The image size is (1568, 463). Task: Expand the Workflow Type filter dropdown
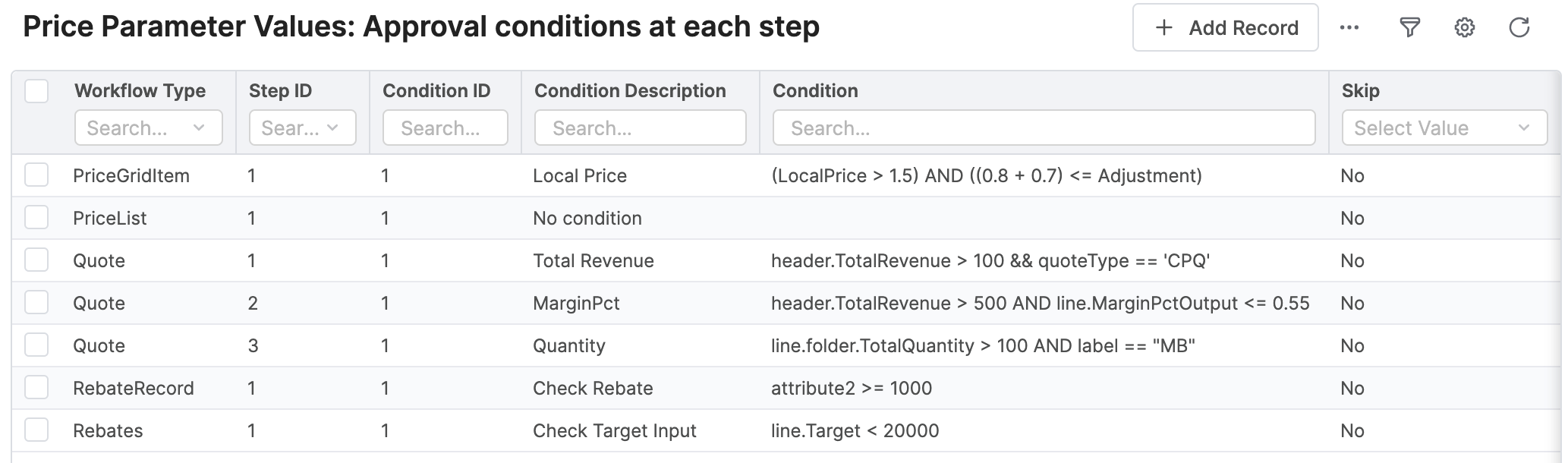click(148, 128)
